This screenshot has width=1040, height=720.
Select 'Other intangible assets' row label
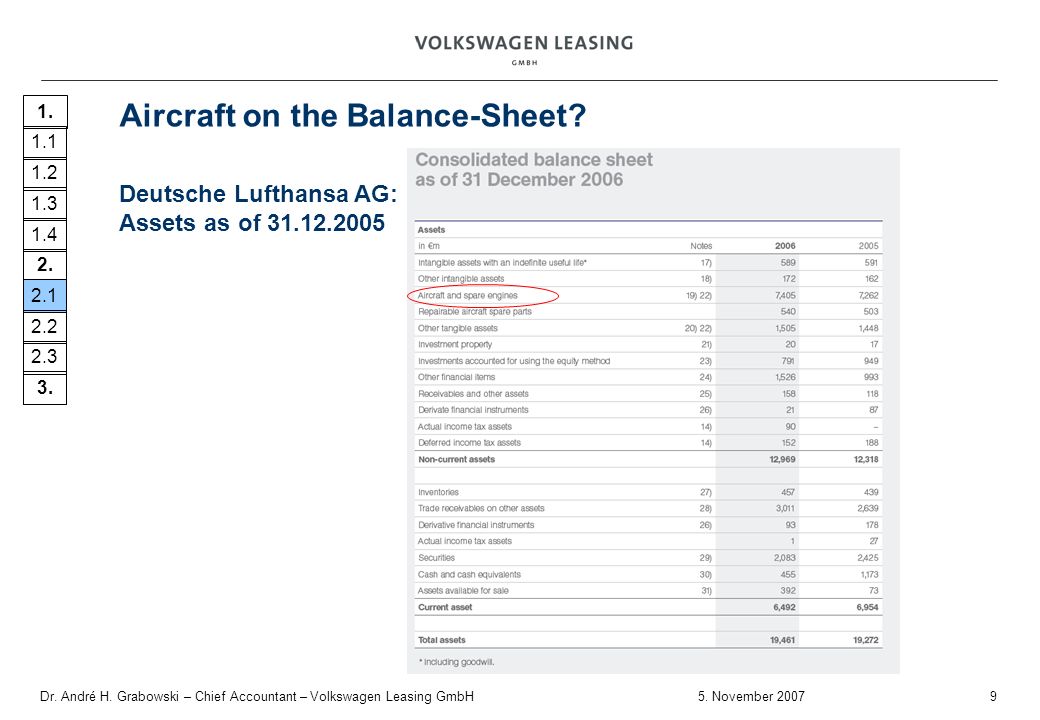(461, 279)
